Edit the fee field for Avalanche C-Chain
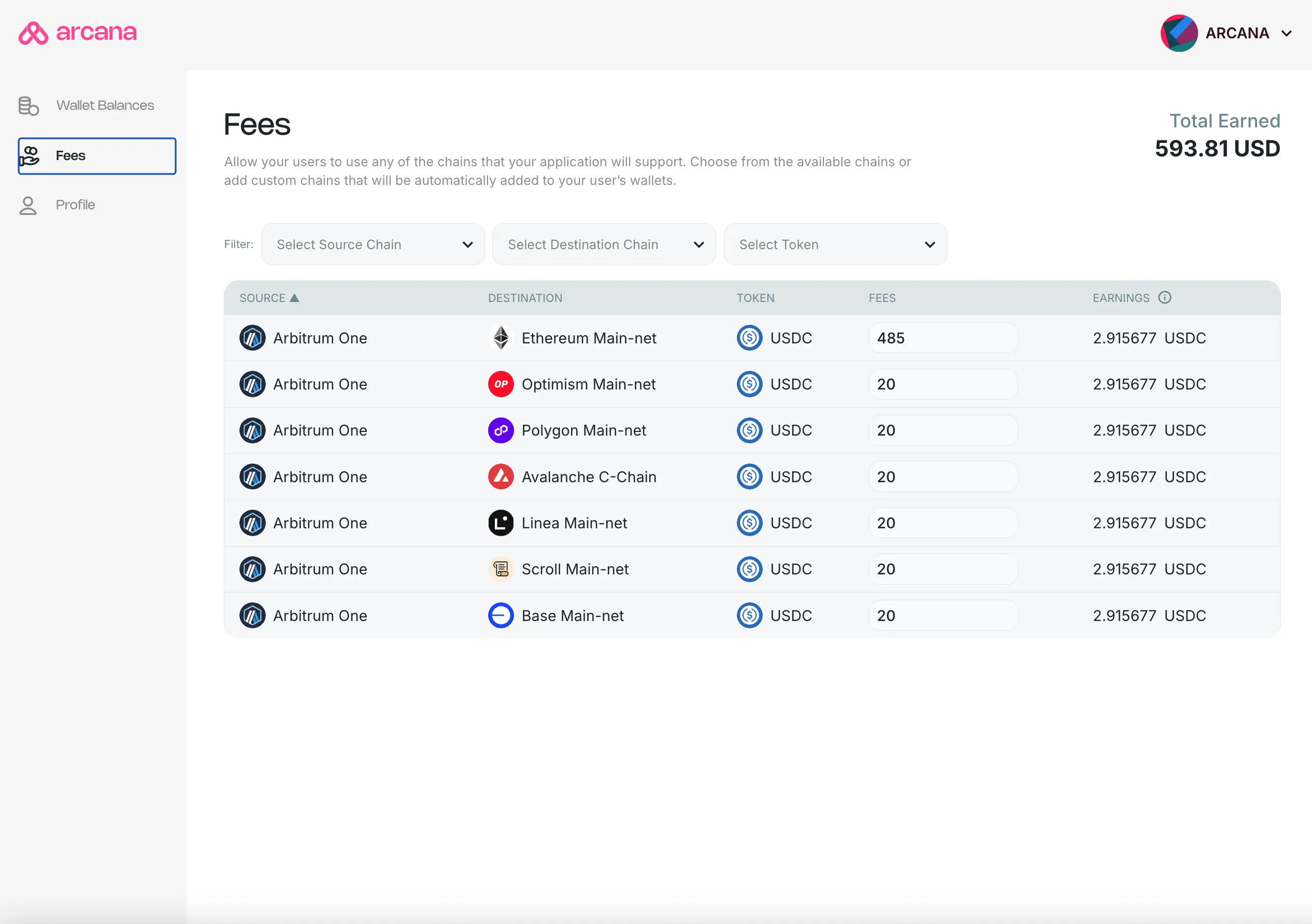This screenshot has height=924, width=1312. tap(943, 477)
